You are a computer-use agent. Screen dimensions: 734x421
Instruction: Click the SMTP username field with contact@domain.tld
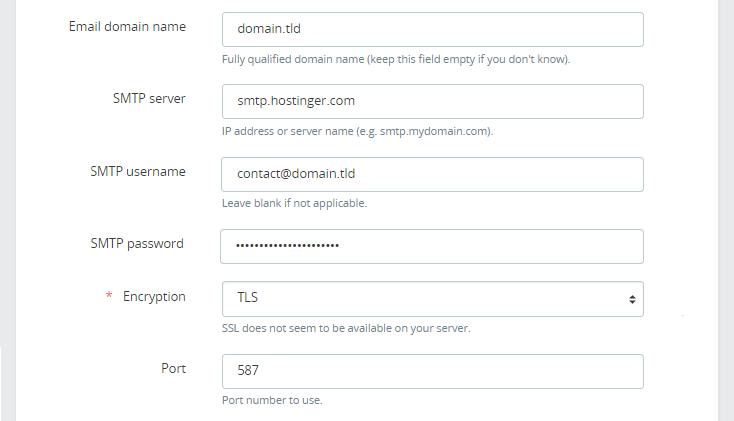(431, 174)
